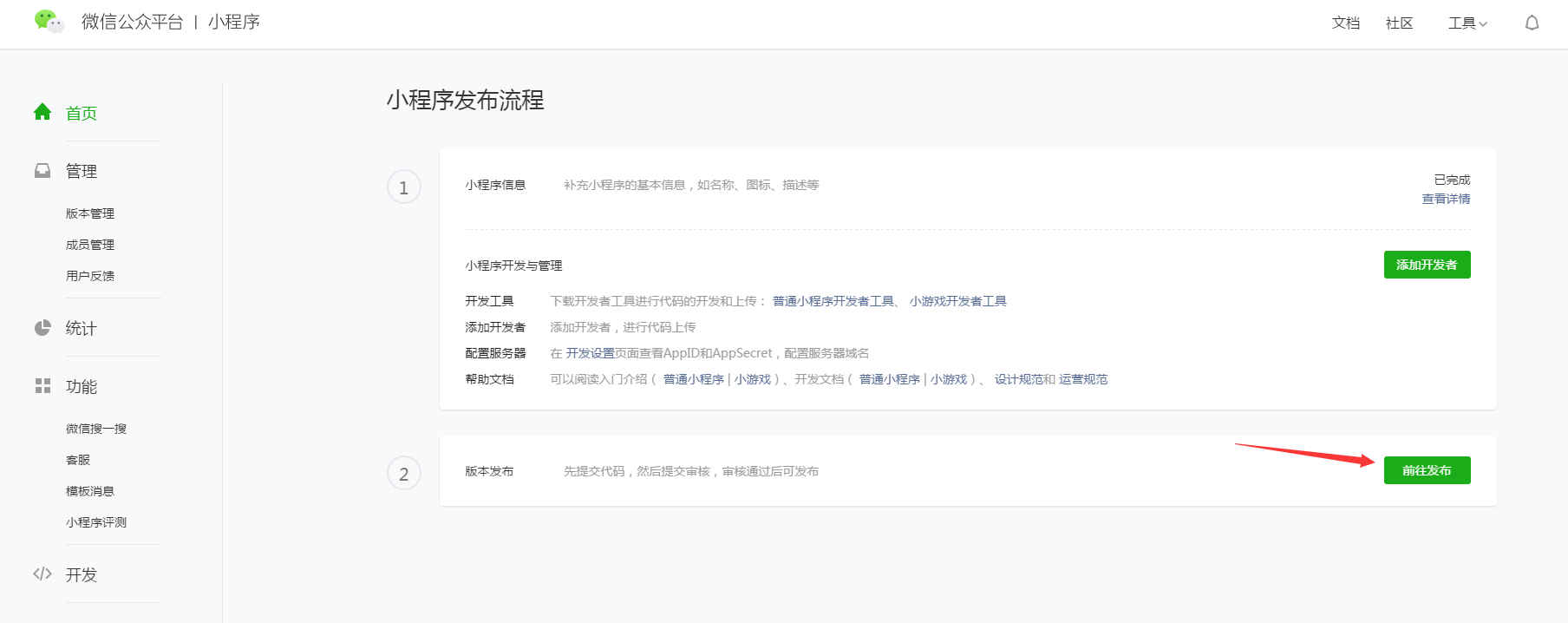This screenshot has width=1568, height=623.
Task: Open 版本管理 in sidebar
Action: 90,213
